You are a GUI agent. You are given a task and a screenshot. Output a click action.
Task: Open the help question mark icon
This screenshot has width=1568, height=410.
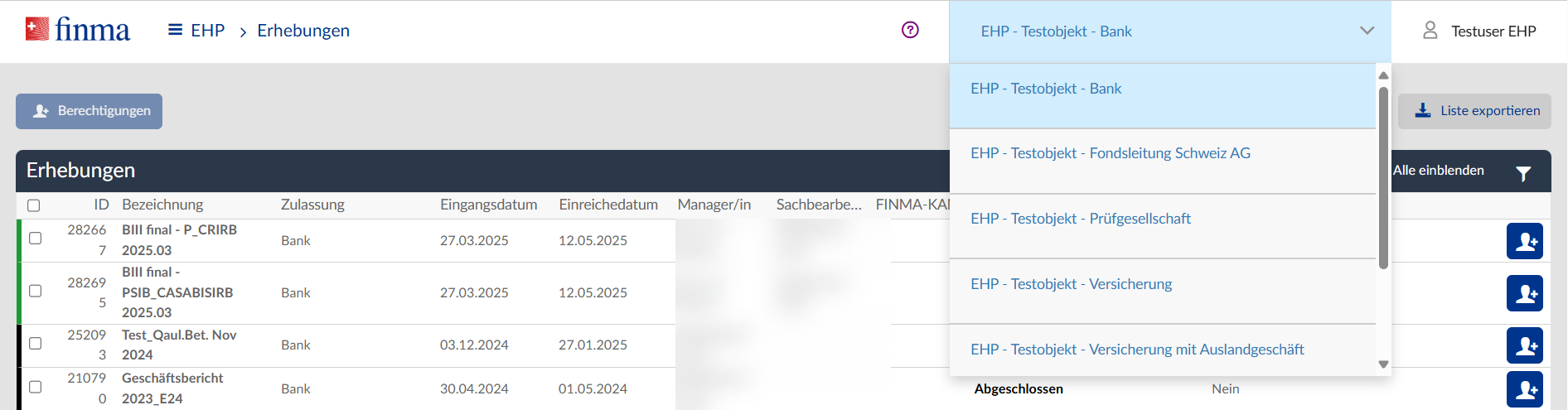pyautogui.click(x=910, y=30)
